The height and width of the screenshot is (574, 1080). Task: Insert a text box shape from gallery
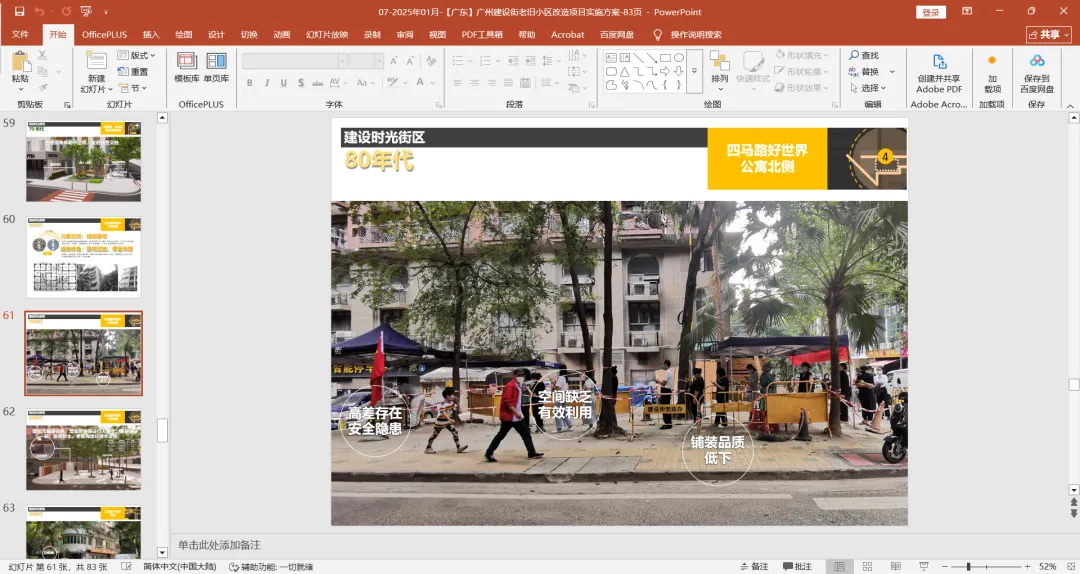(611, 58)
